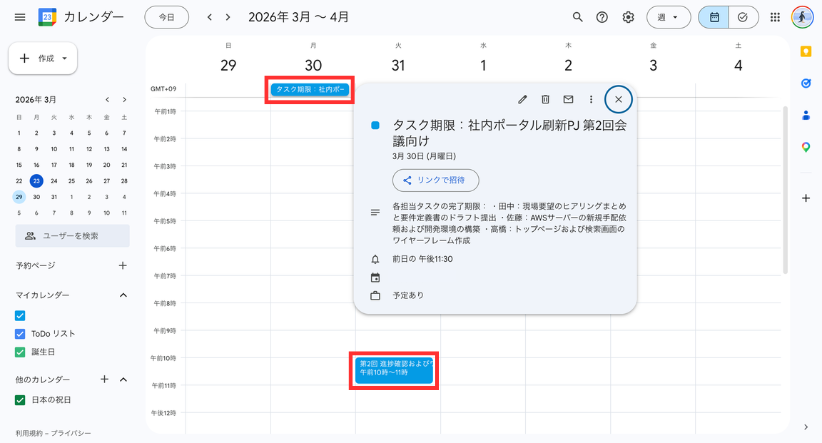Open the 第2回 進捗確認 event on Tuesday
822x443 pixels.
pos(394,371)
